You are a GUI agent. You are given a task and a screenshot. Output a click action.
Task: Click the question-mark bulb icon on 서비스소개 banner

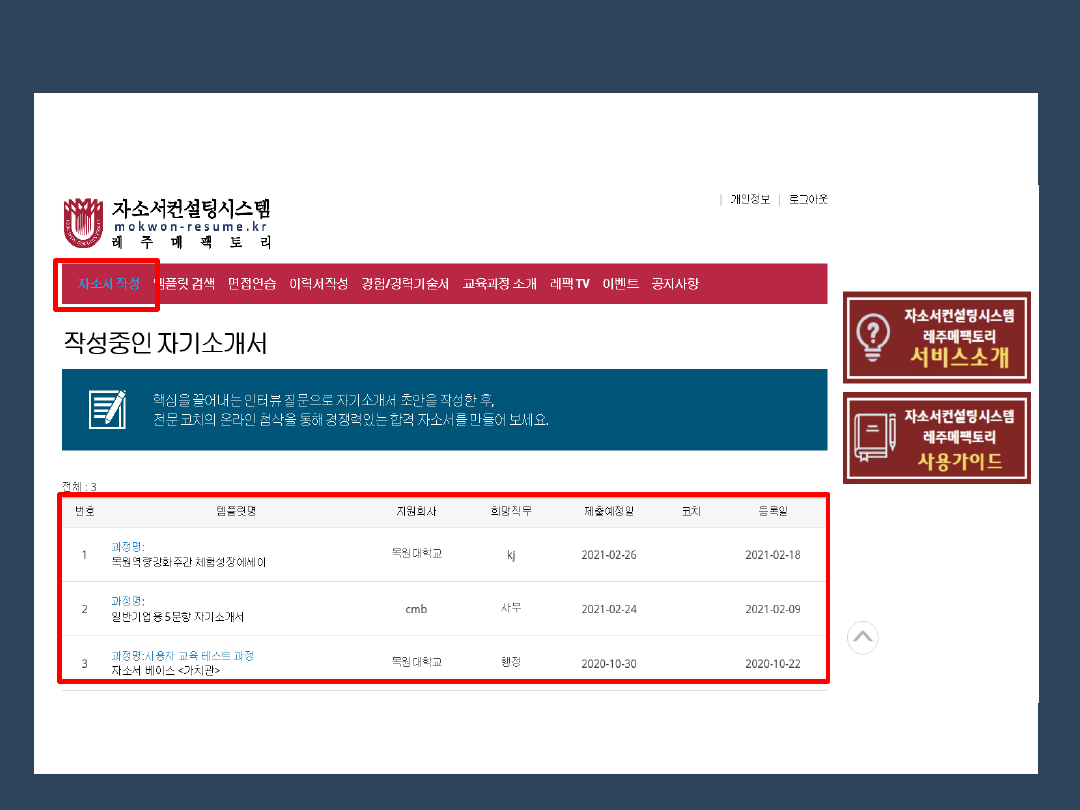coord(874,337)
